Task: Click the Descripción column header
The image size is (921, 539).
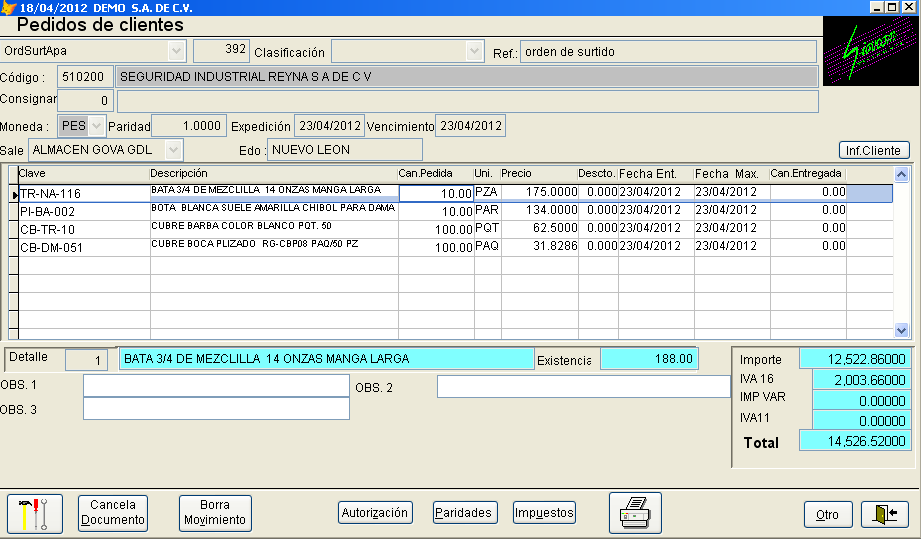Action: 274,173
